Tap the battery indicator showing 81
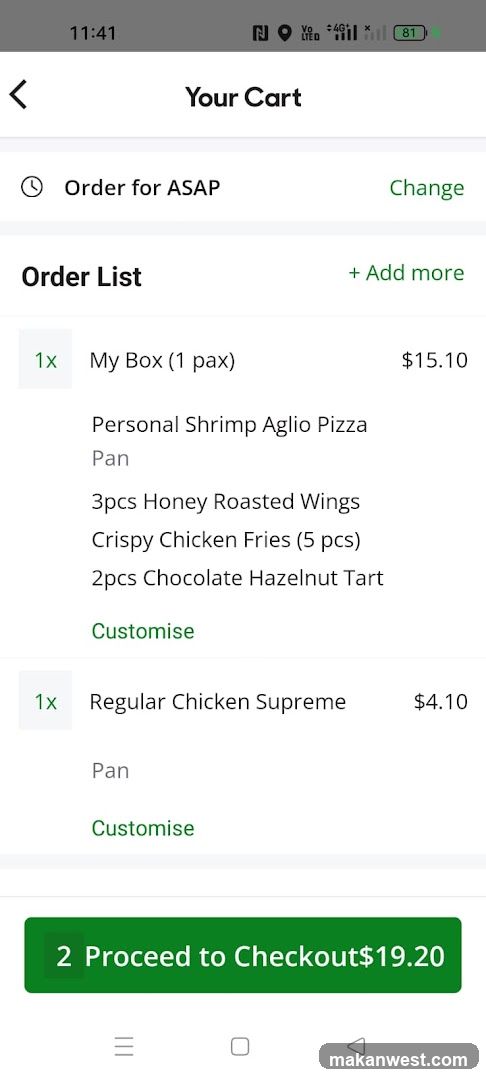 [x=410, y=32]
